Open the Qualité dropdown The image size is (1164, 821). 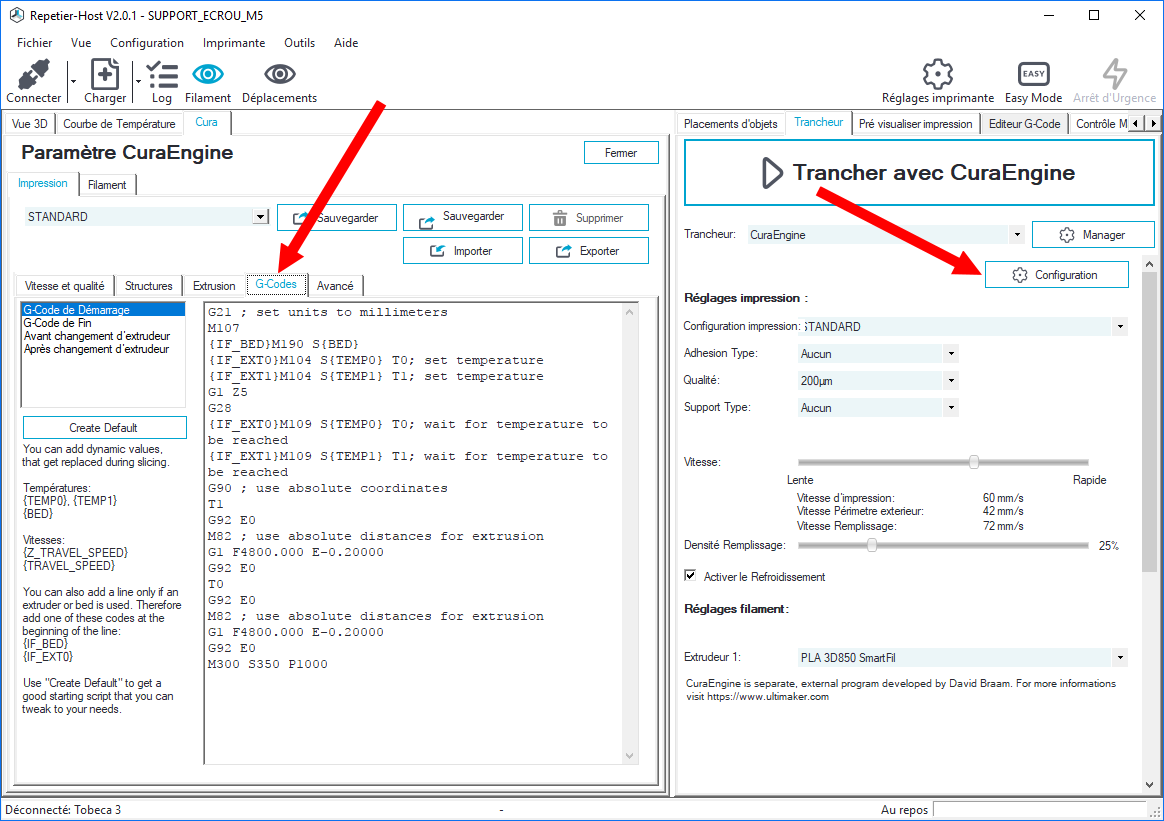[951, 381]
